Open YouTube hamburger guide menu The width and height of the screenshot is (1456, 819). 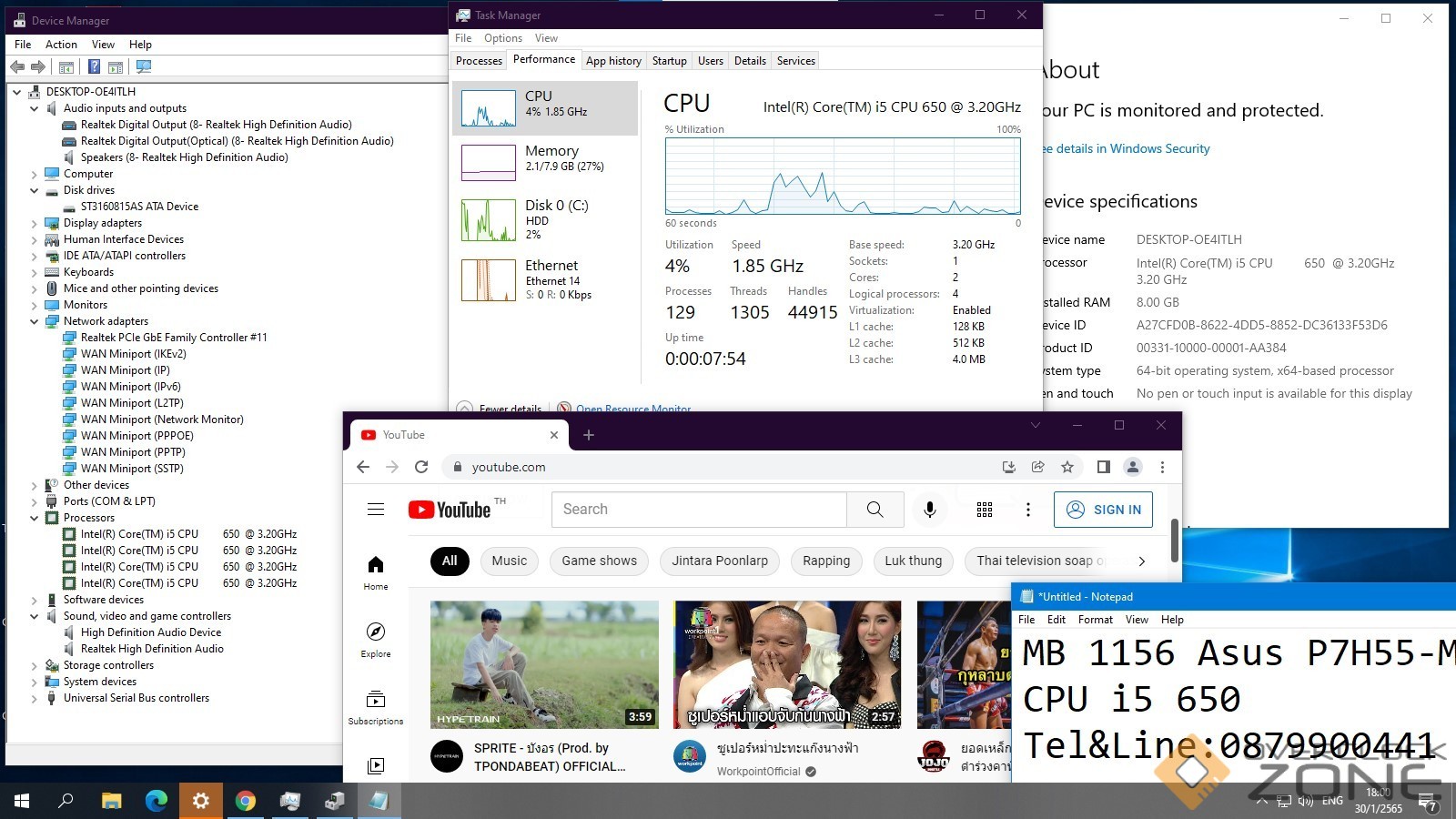click(x=376, y=510)
